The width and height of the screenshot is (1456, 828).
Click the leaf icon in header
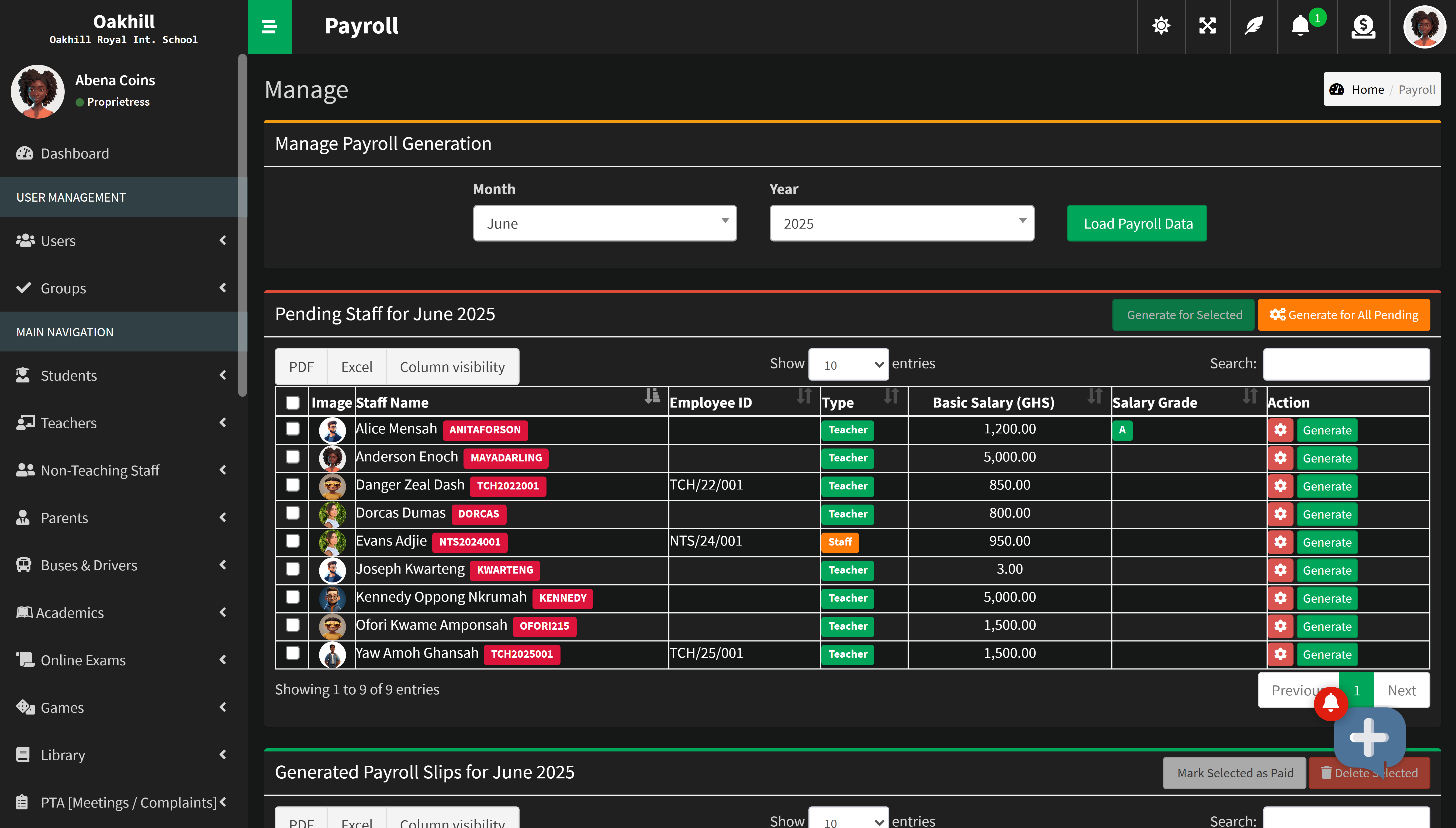(1254, 26)
